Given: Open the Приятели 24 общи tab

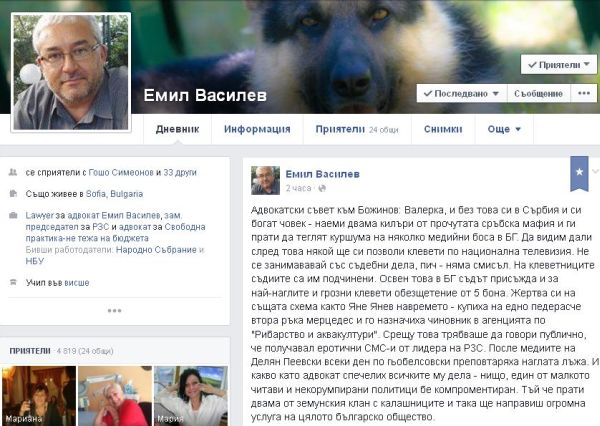Looking at the screenshot, I should click(x=357, y=129).
